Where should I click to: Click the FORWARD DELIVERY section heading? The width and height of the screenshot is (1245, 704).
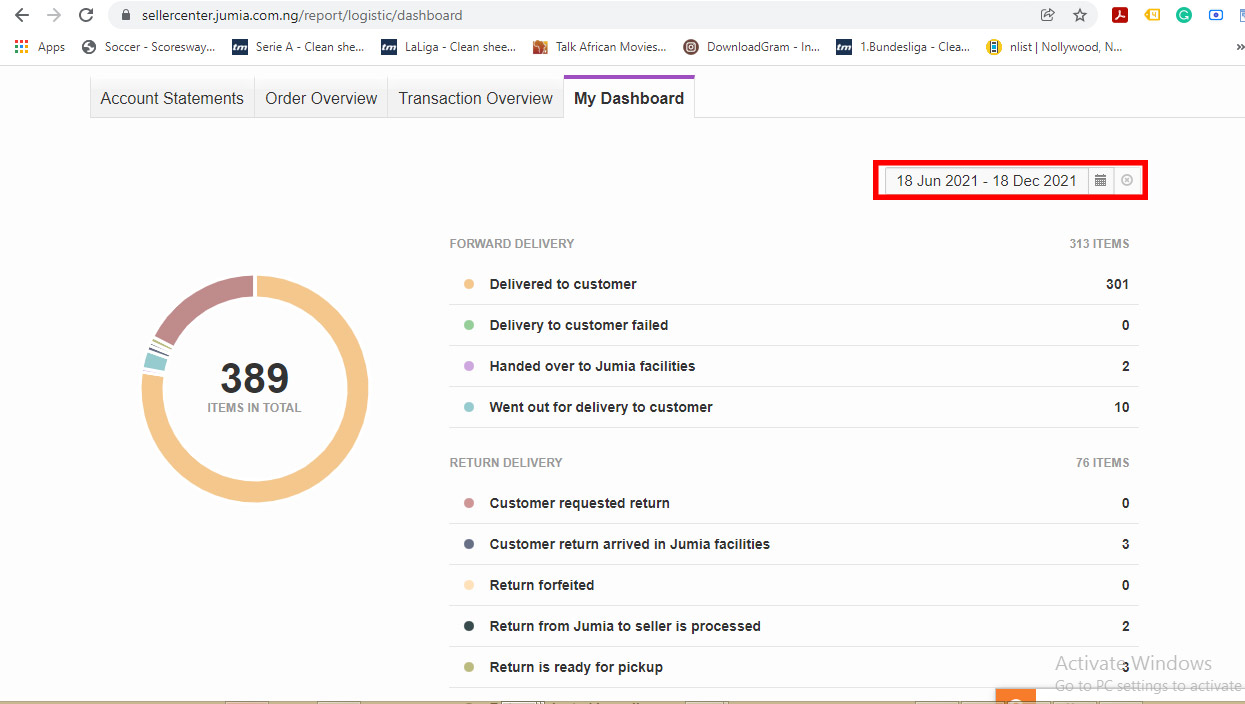pos(512,244)
